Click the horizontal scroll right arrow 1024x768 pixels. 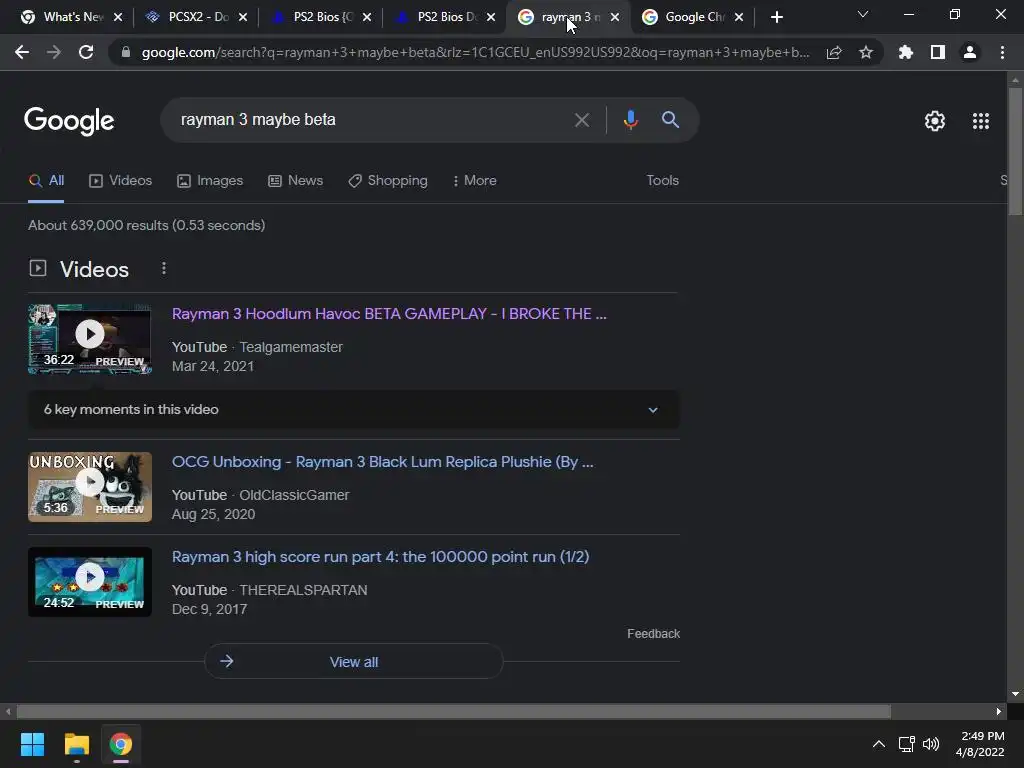(x=999, y=711)
